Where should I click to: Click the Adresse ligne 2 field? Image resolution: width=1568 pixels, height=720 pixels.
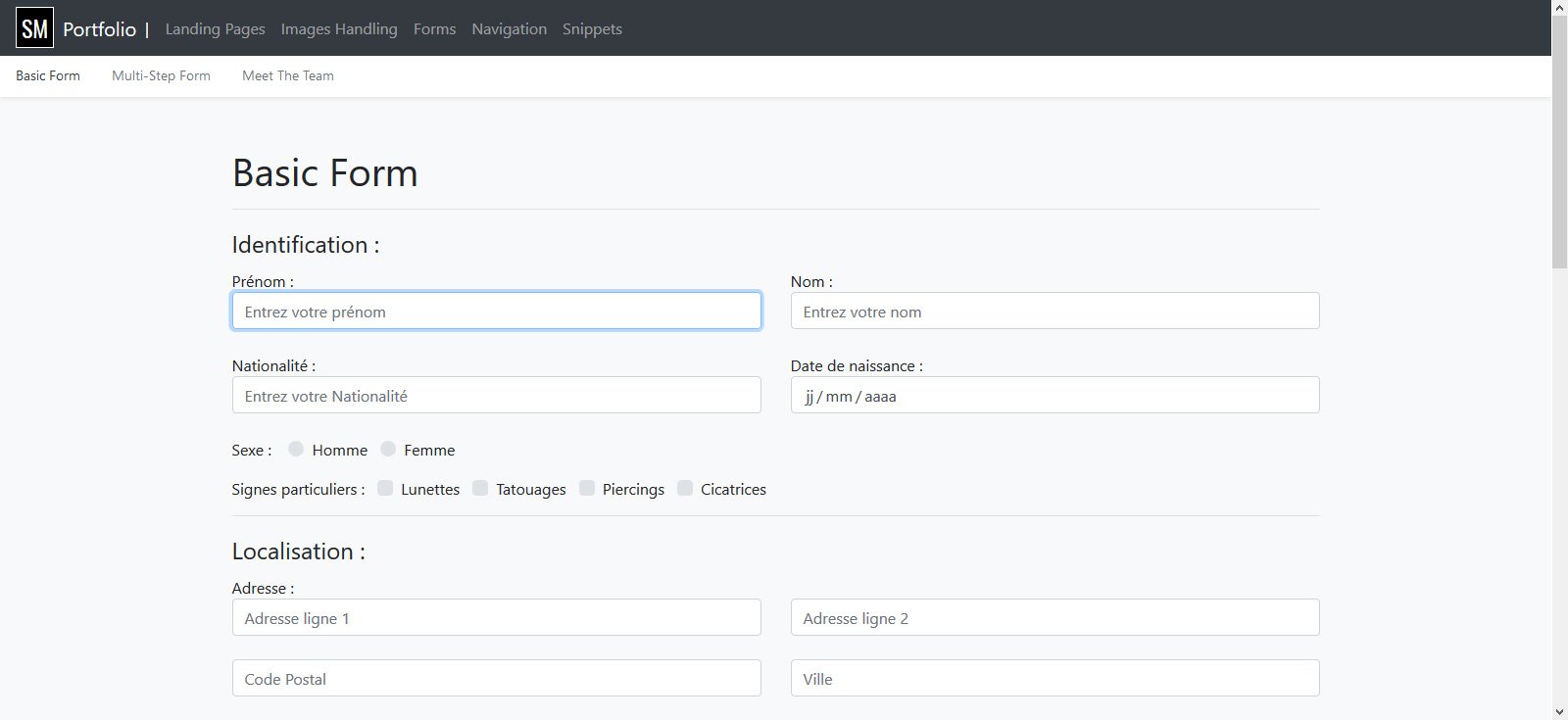click(x=1054, y=617)
